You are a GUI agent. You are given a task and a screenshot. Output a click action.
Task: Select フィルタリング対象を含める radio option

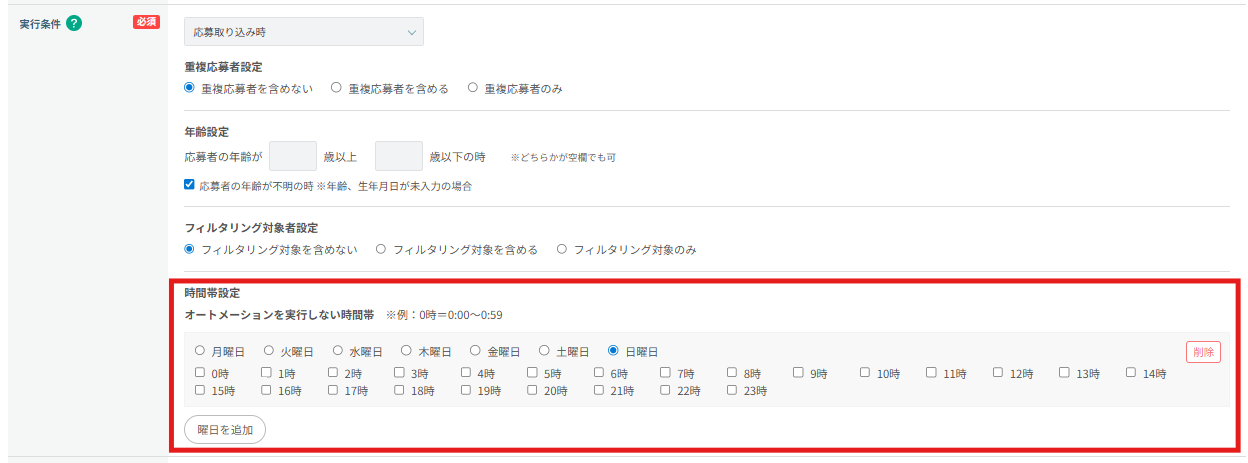381,249
